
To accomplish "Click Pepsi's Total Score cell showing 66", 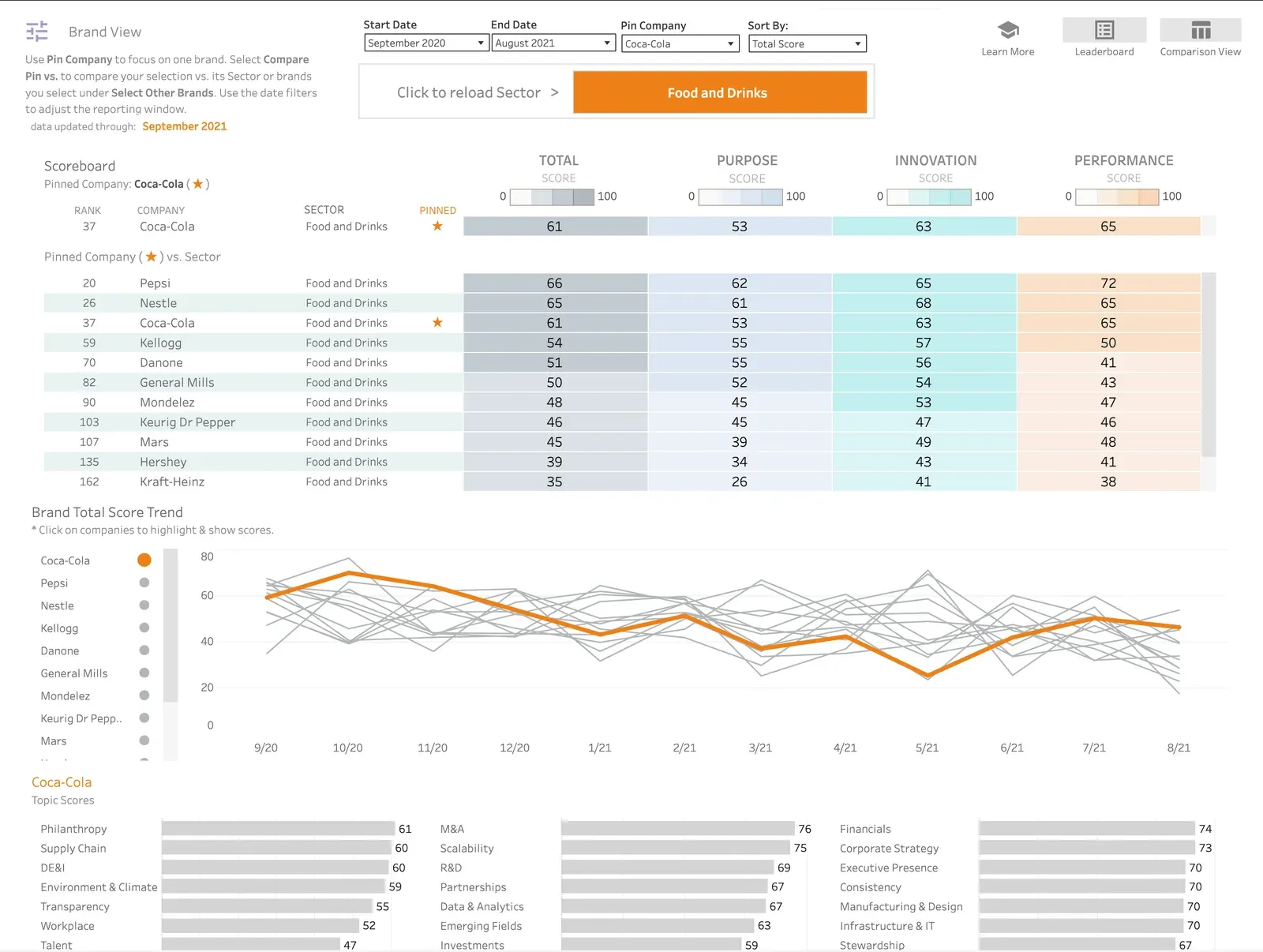I will 556,283.
